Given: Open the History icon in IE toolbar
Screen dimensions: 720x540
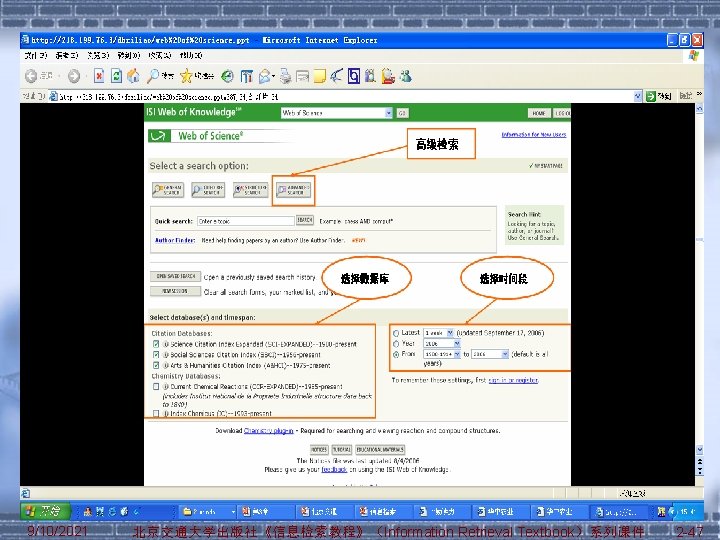Looking at the screenshot, I should pyautogui.click(x=227, y=76).
